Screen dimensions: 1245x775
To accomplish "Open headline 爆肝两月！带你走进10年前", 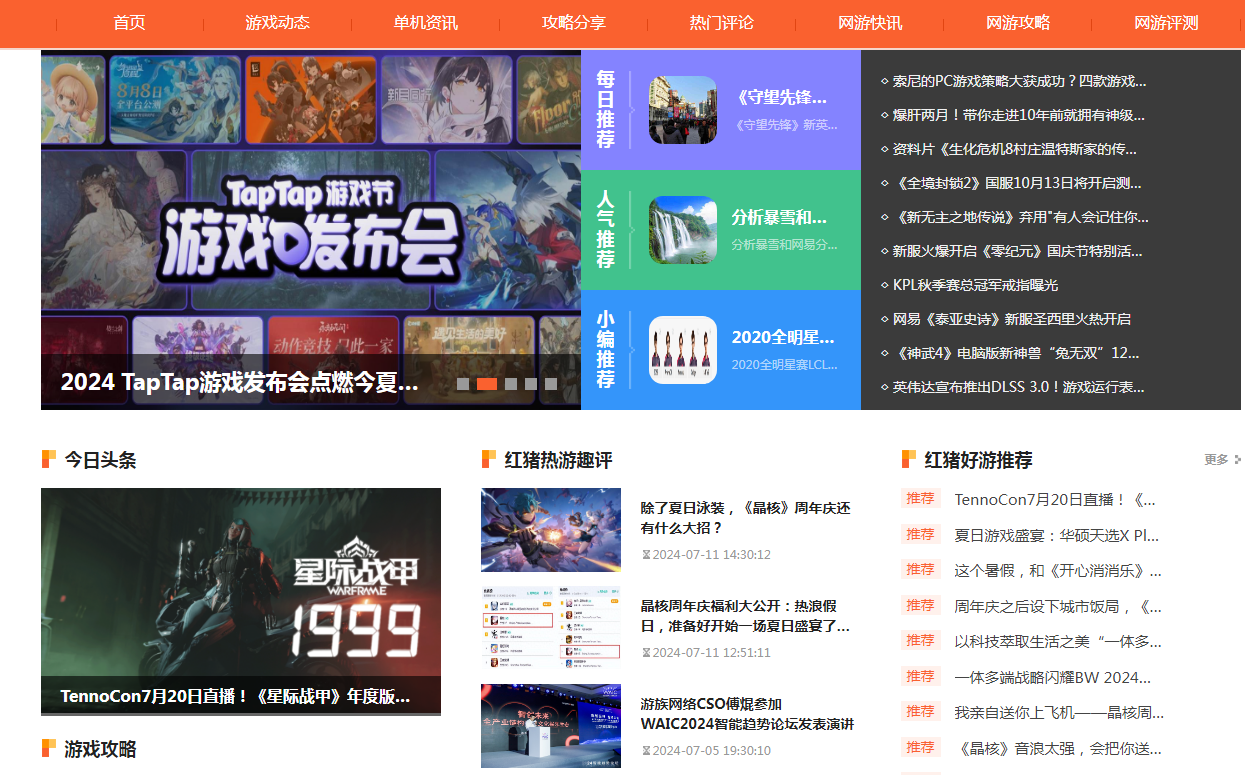I will point(1018,115).
